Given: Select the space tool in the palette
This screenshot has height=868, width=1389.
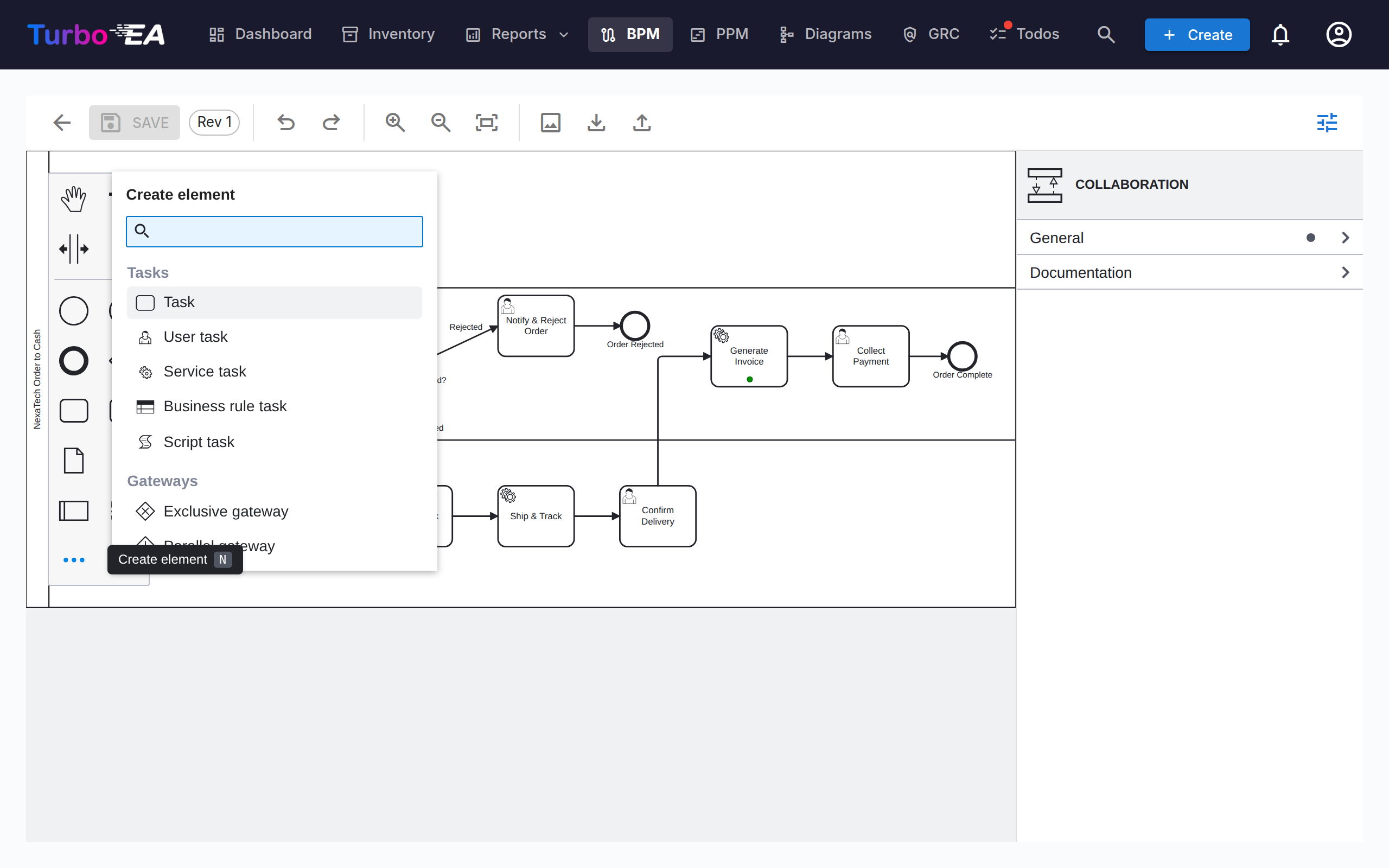Looking at the screenshot, I should click(x=73, y=249).
